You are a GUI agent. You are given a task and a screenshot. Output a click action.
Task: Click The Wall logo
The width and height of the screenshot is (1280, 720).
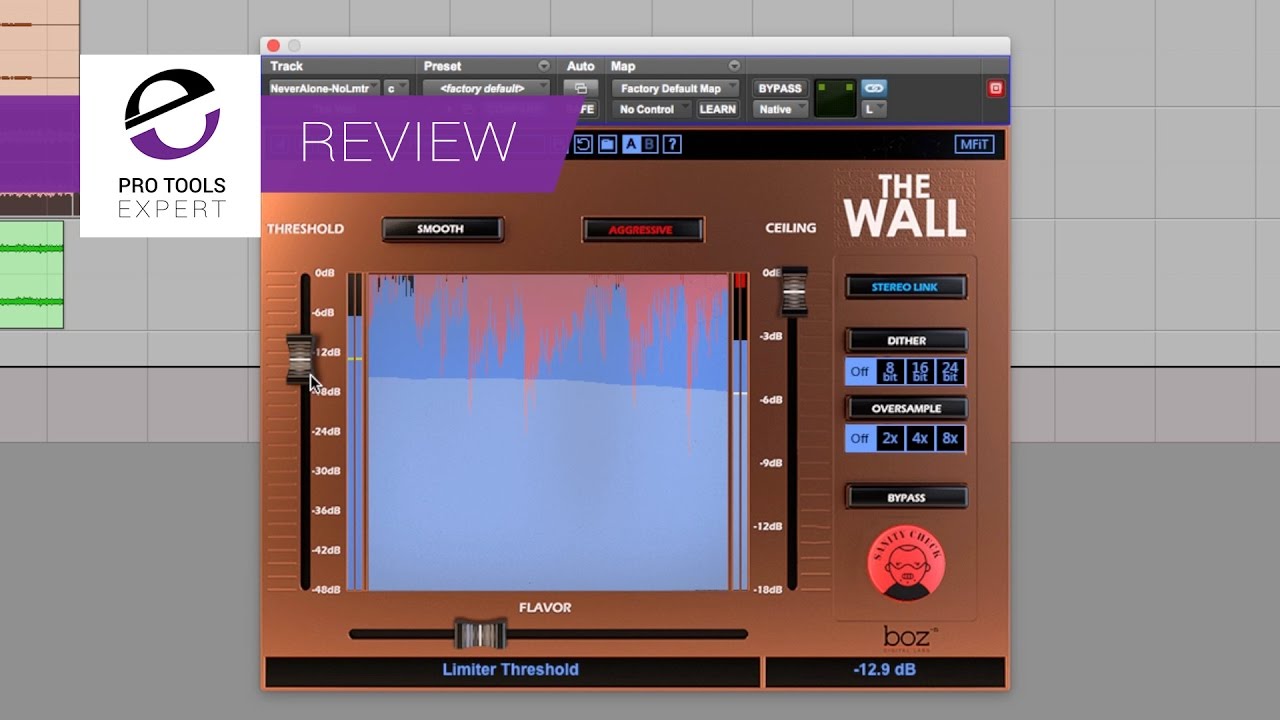click(905, 206)
